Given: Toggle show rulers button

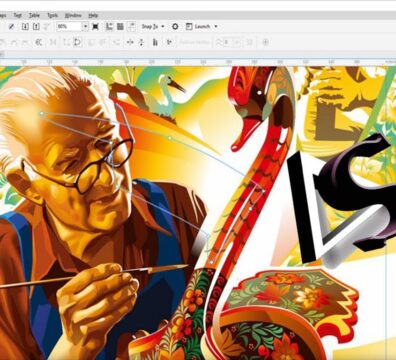Looking at the screenshot, I should pos(109,27).
